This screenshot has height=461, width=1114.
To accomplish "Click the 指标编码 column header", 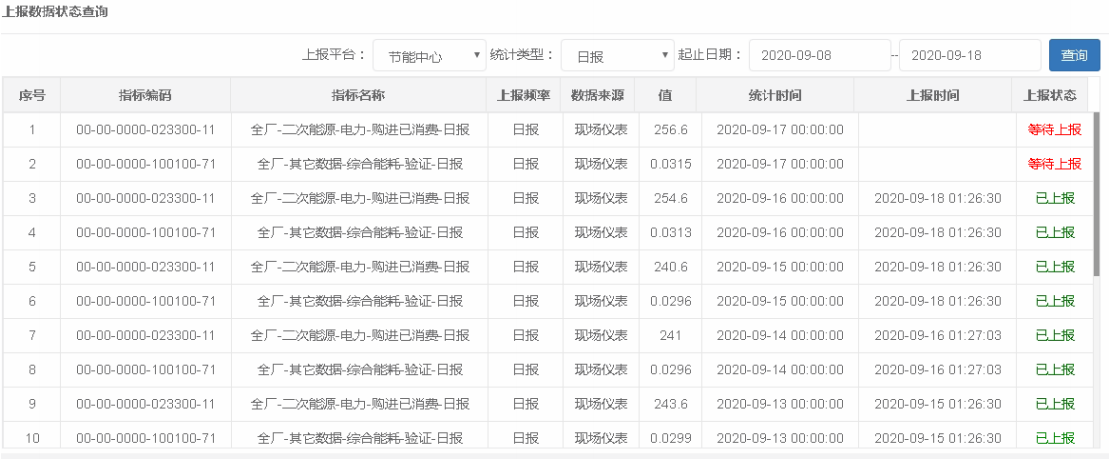I will (145, 95).
